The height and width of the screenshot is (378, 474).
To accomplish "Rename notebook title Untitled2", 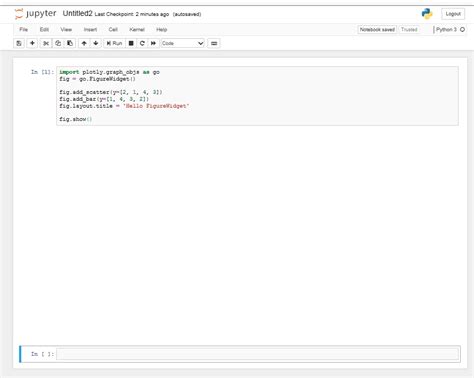I will pyautogui.click(x=77, y=13).
